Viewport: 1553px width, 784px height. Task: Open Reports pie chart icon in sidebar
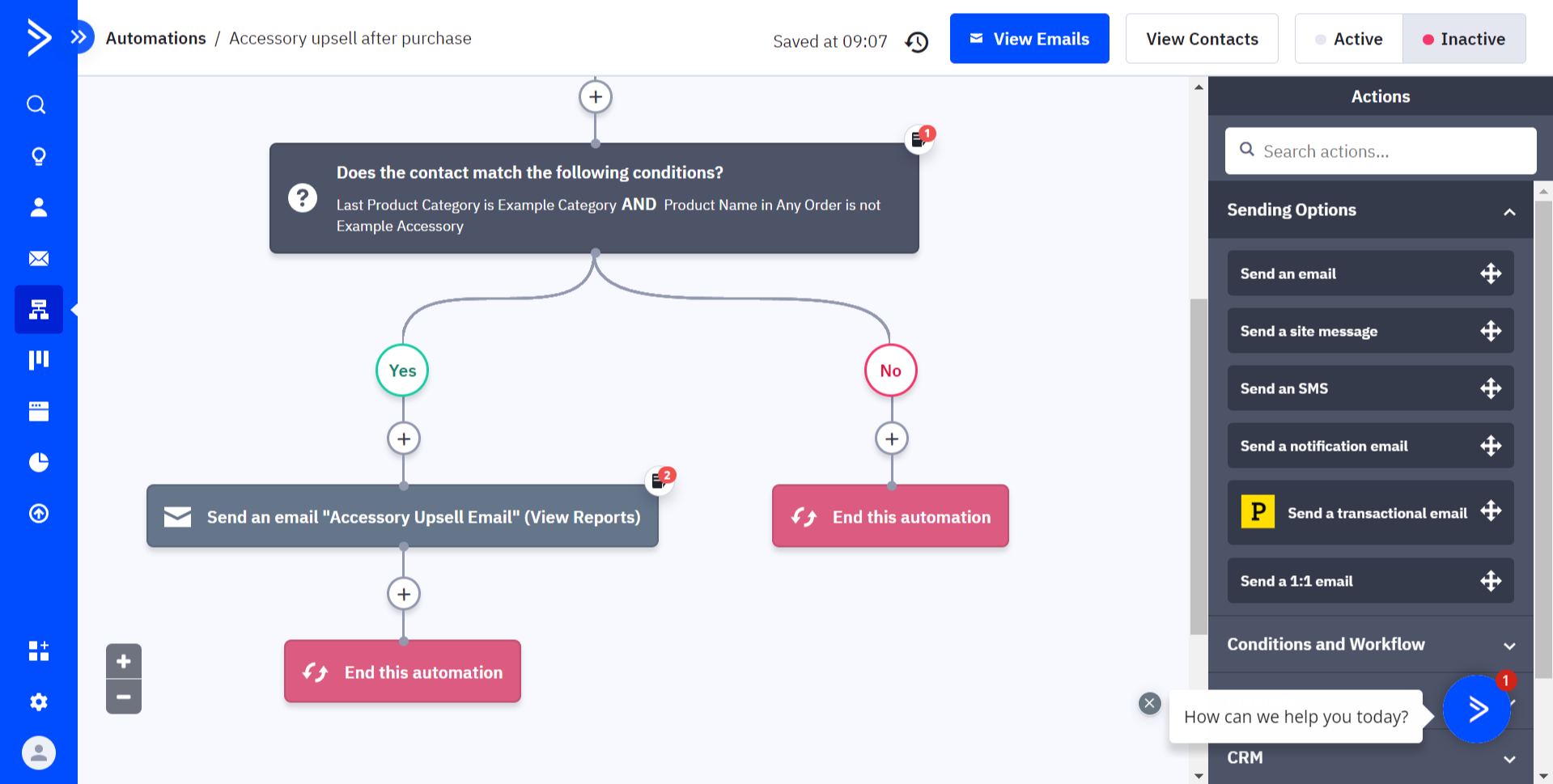[x=38, y=462]
